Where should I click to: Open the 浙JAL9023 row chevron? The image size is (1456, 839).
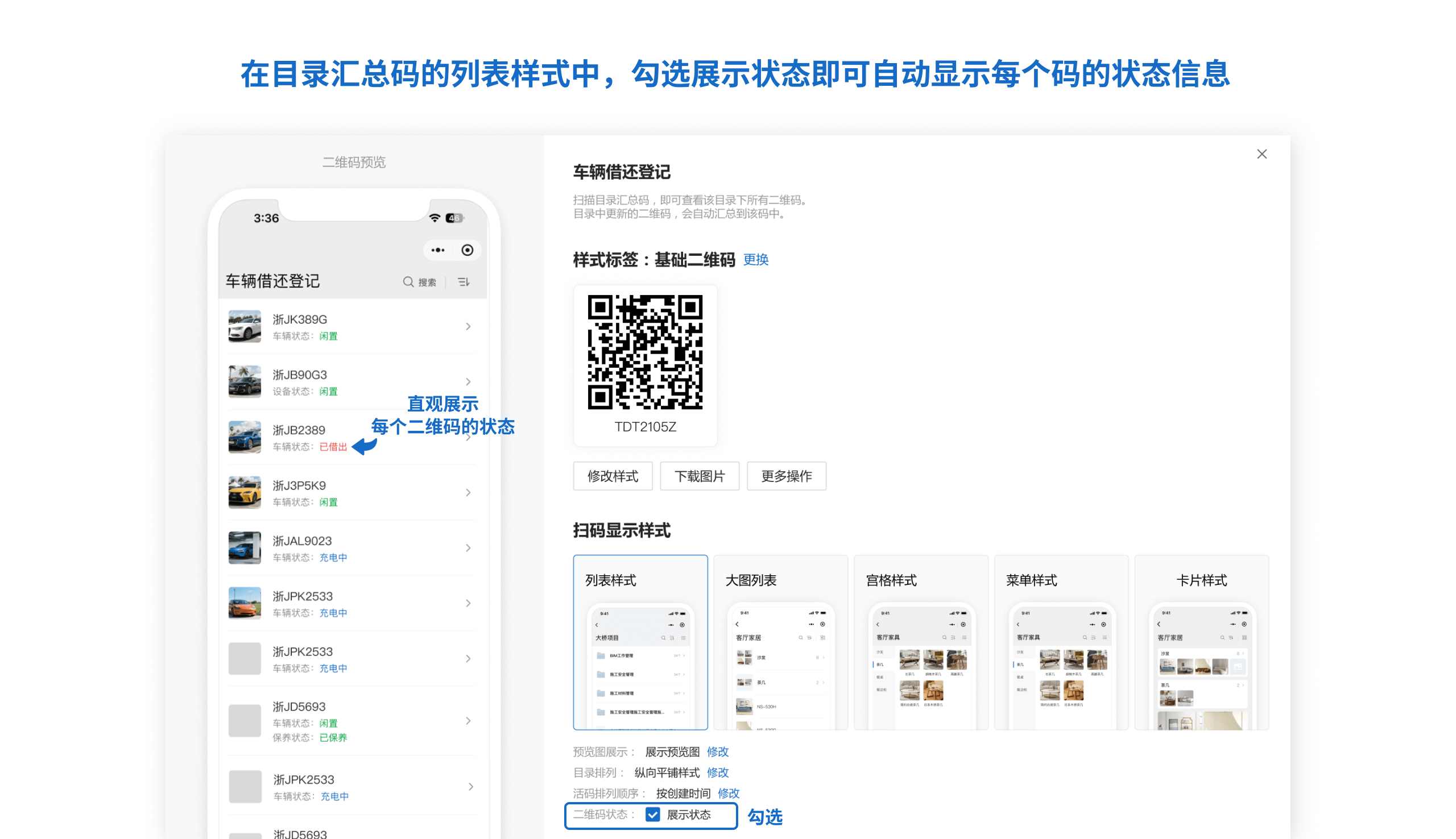point(468,547)
